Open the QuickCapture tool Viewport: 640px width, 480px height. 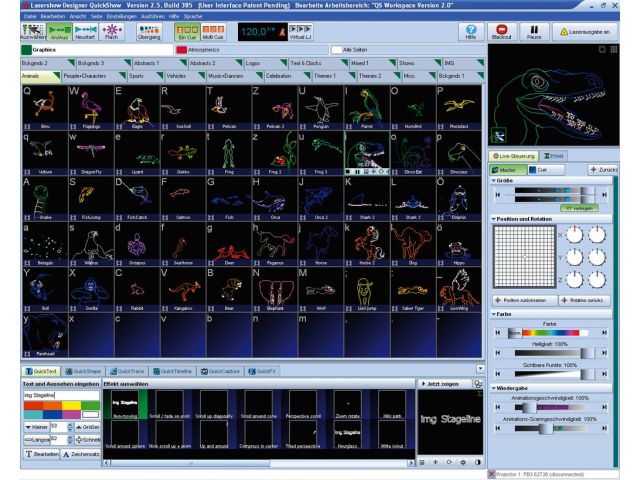(220, 371)
